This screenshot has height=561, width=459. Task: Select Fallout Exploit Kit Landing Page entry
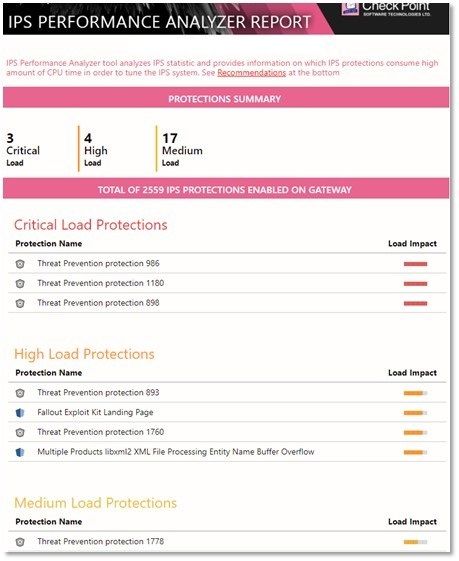95,412
